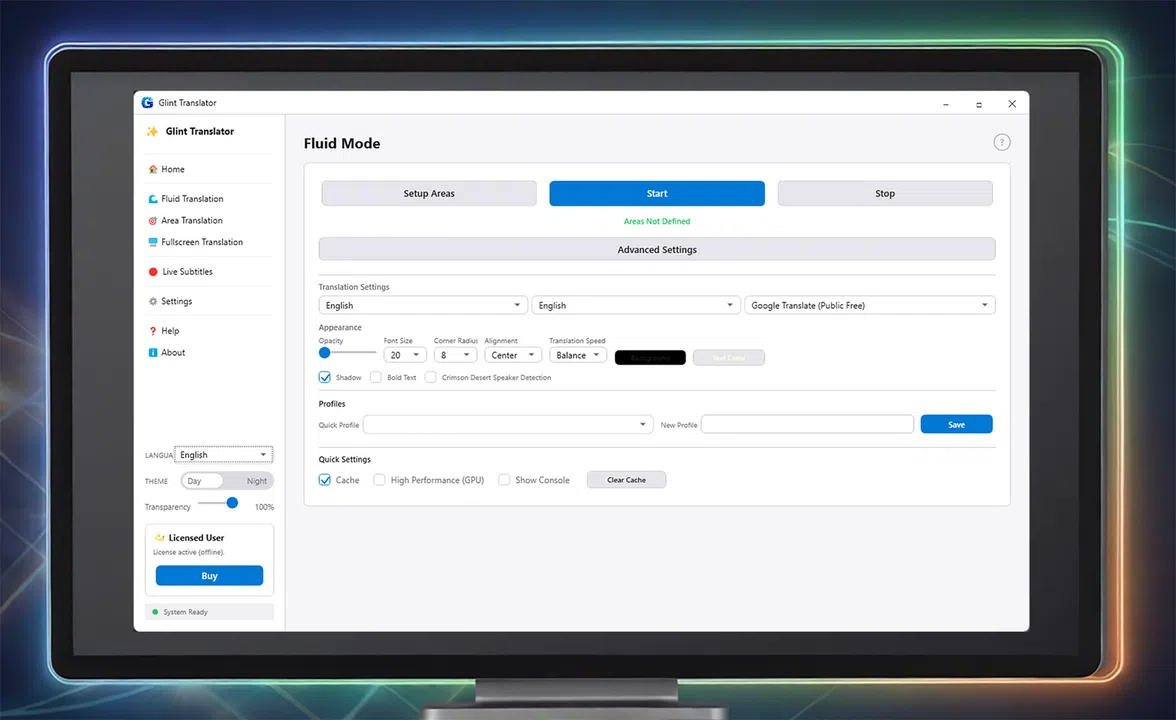The width and height of the screenshot is (1176, 720).
Task: Click the Transparency 100% value
Action: (x=264, y=507)
